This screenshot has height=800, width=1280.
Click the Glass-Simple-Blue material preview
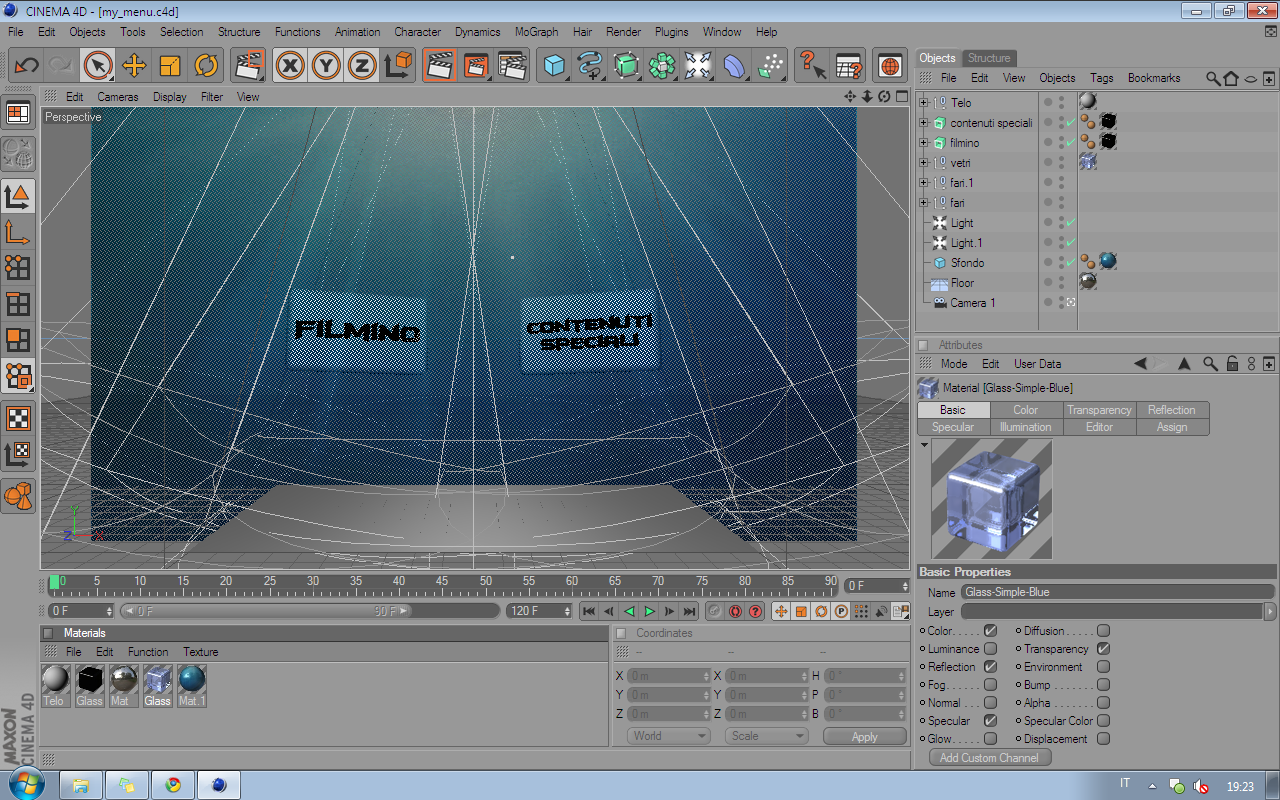[992, 499]
